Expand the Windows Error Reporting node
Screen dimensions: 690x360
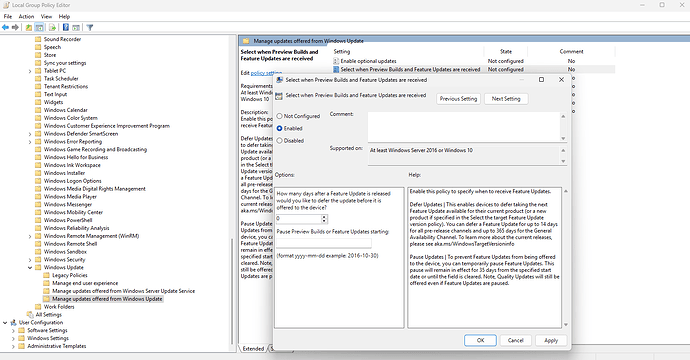point(30,142)
